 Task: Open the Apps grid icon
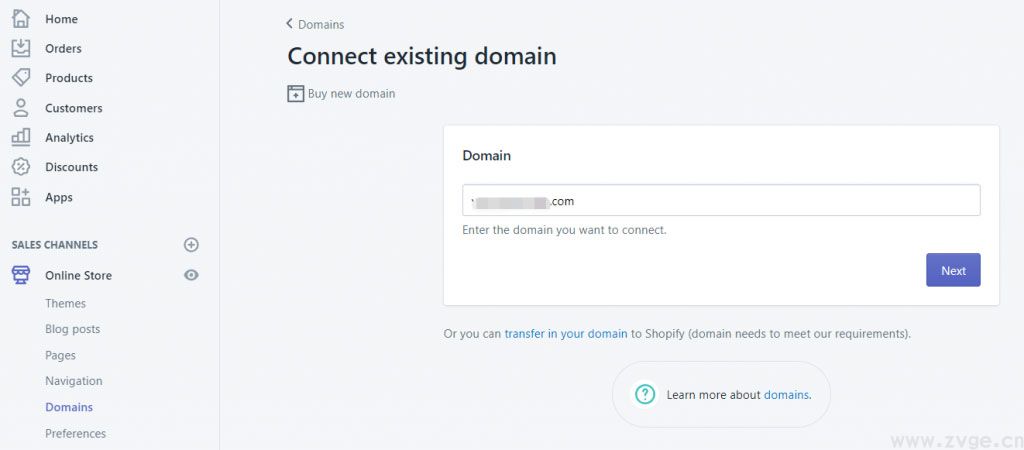(21, 197)
